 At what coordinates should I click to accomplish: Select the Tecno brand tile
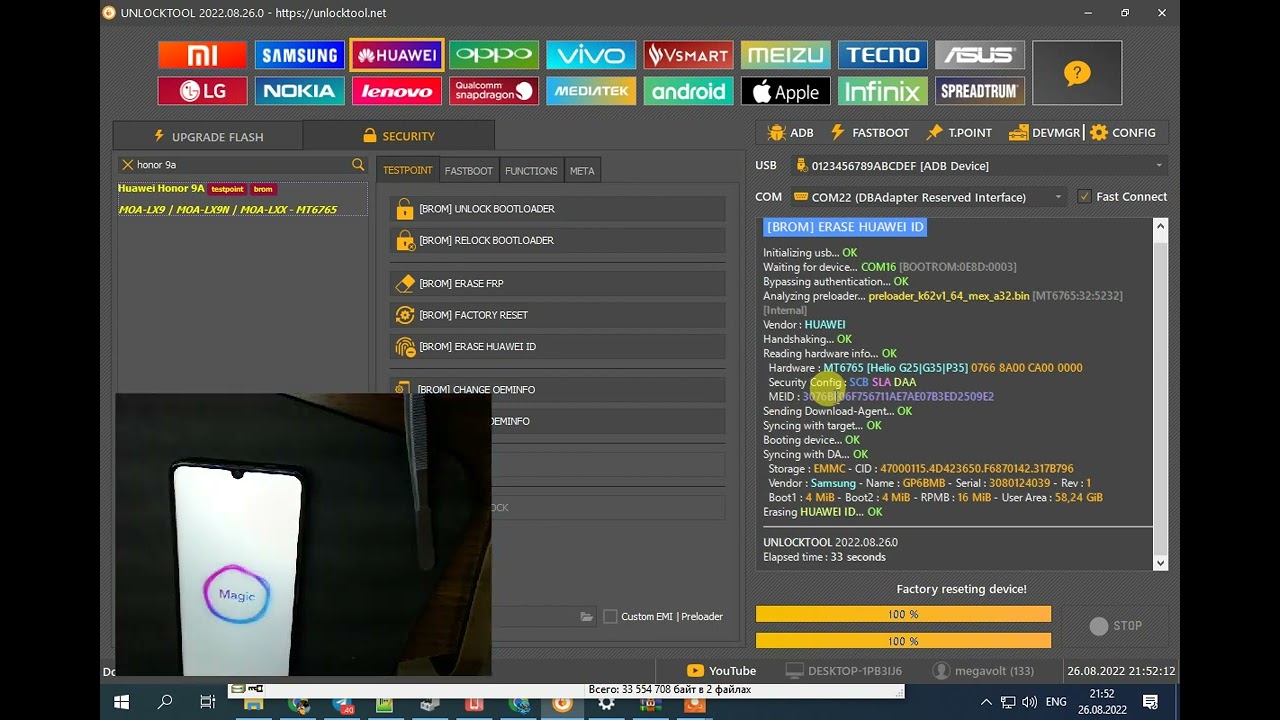coord(883,55)
